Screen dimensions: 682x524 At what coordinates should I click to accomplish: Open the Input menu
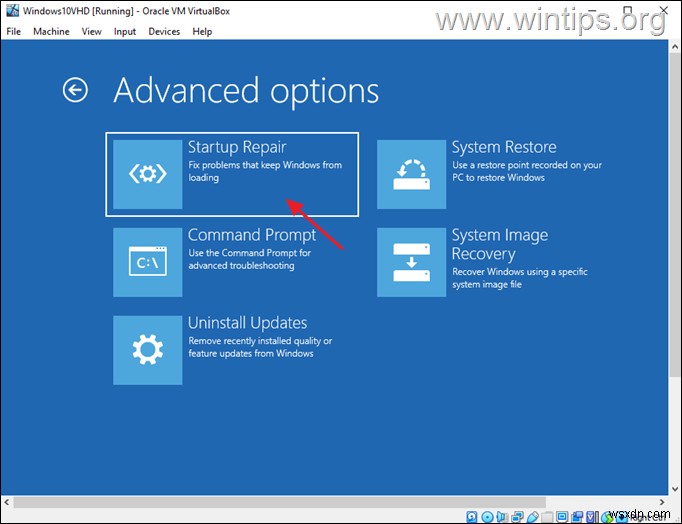point(125,31)
